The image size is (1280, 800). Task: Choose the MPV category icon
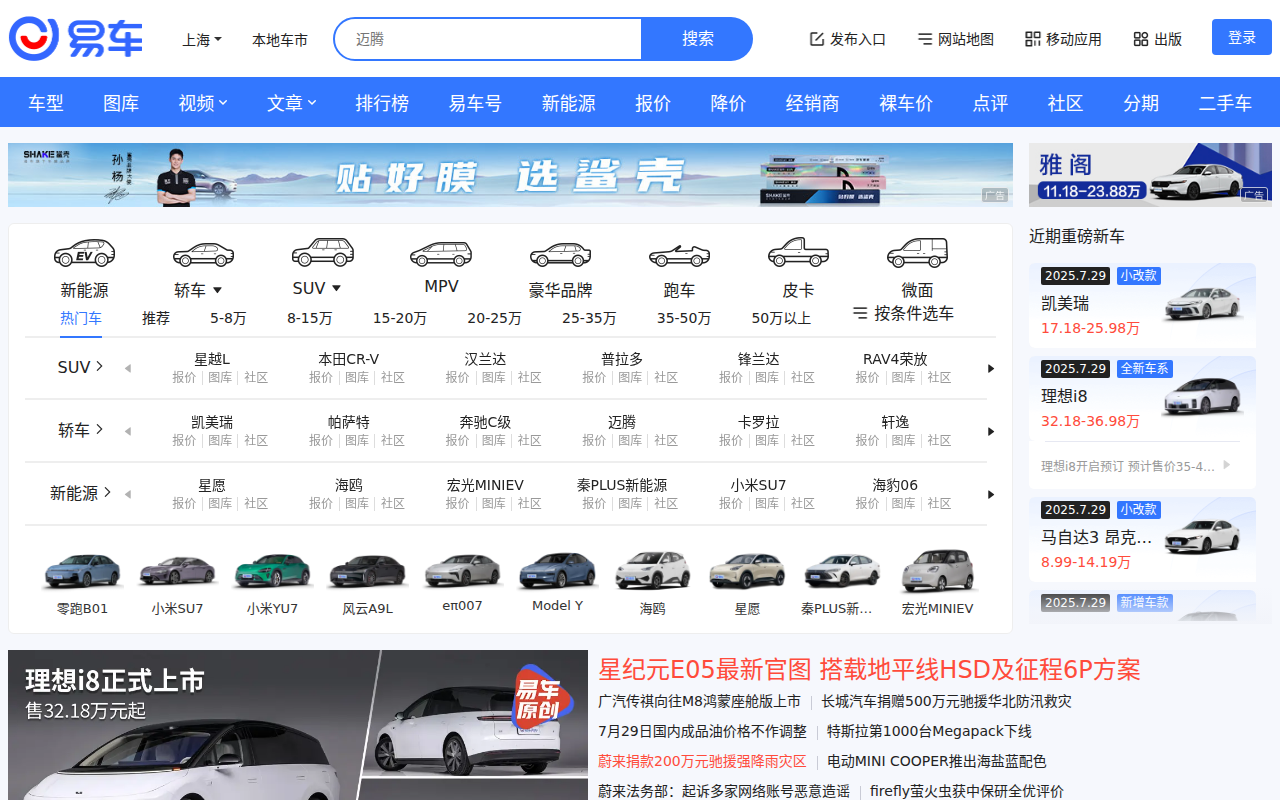point(441,253)
